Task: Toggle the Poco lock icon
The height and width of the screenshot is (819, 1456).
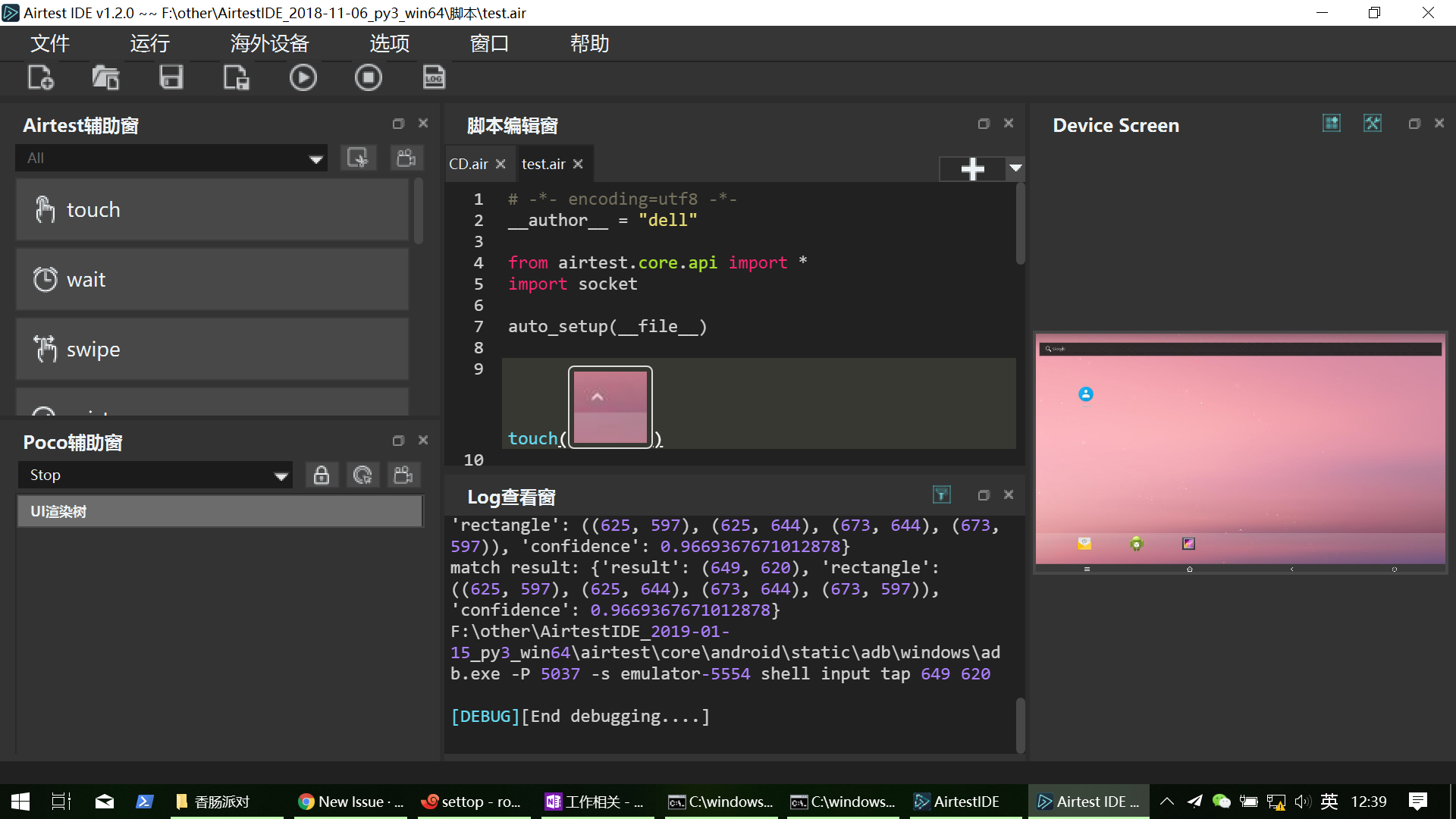Action: tap(322, 475)
